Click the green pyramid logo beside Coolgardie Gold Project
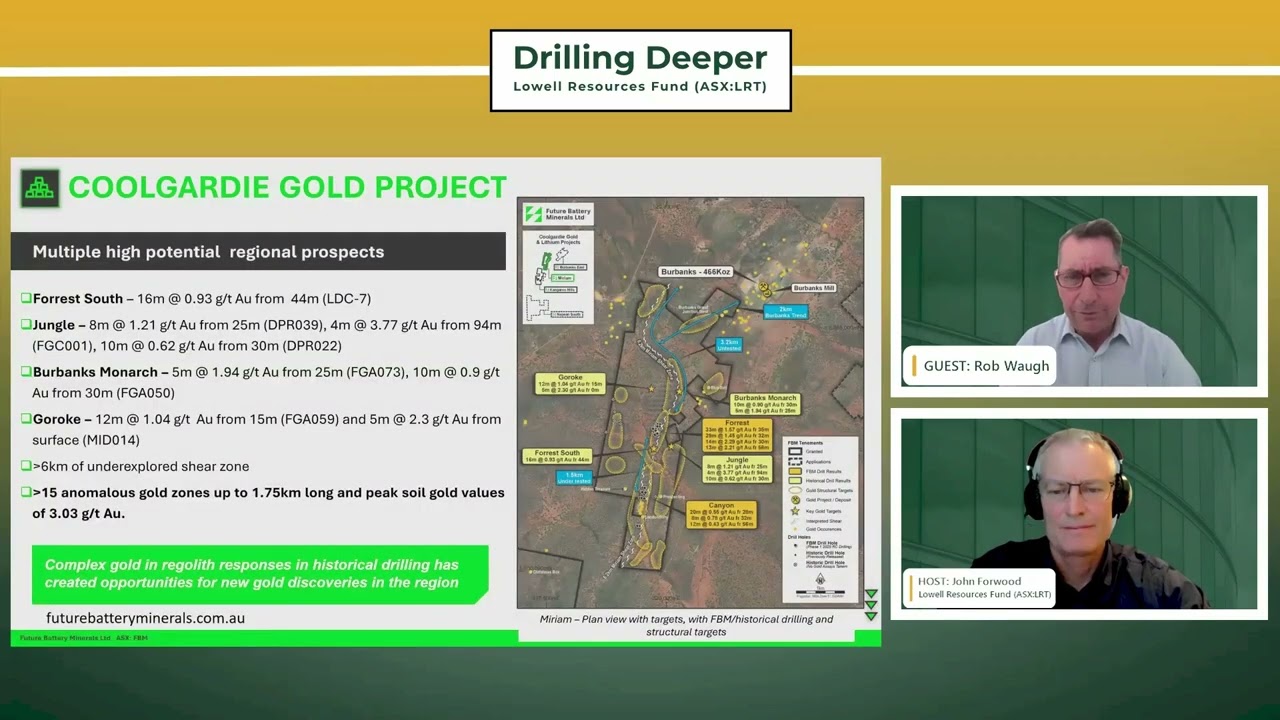Image resolution: width=1280 pixels, height=720 pixels. 40,188
